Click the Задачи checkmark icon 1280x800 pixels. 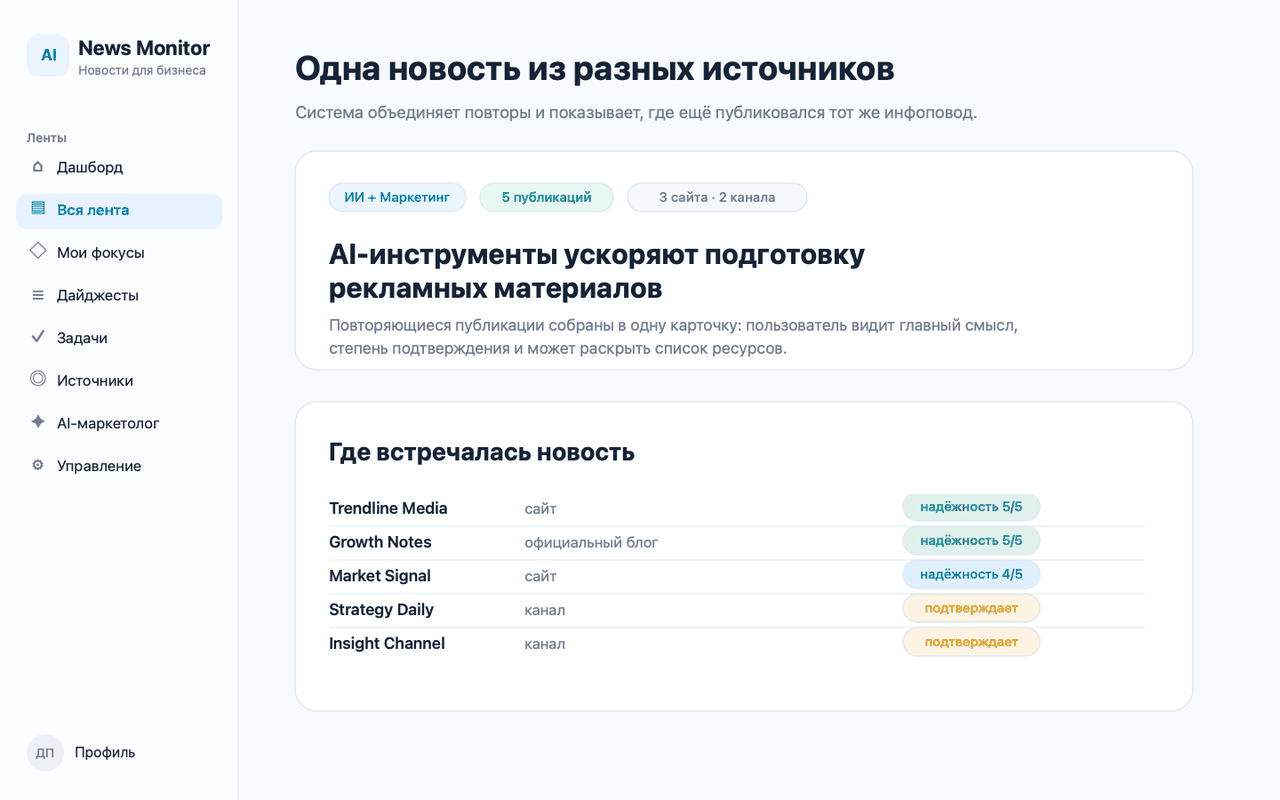[38, 337]
